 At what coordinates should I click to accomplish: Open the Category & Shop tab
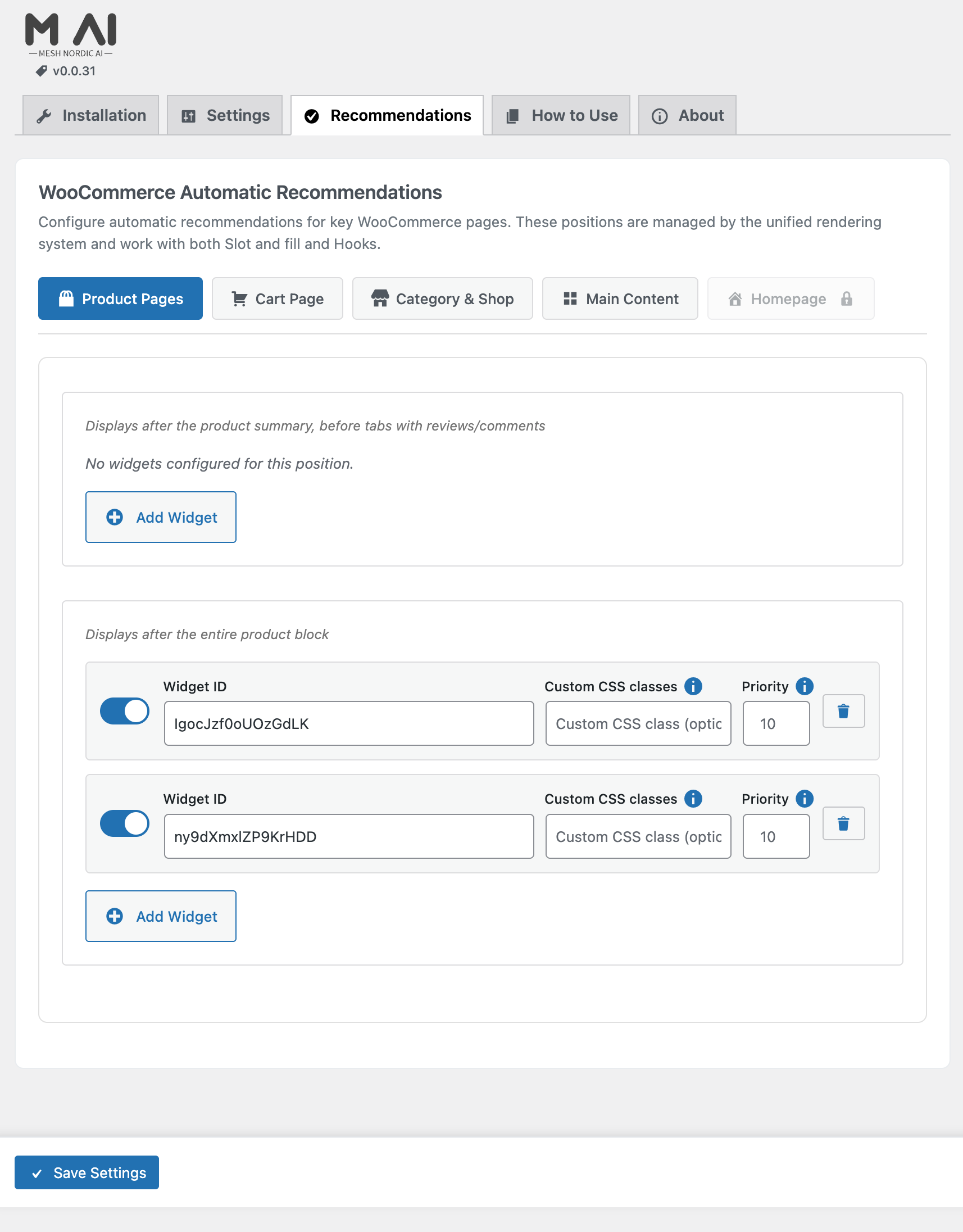(443, 298)
